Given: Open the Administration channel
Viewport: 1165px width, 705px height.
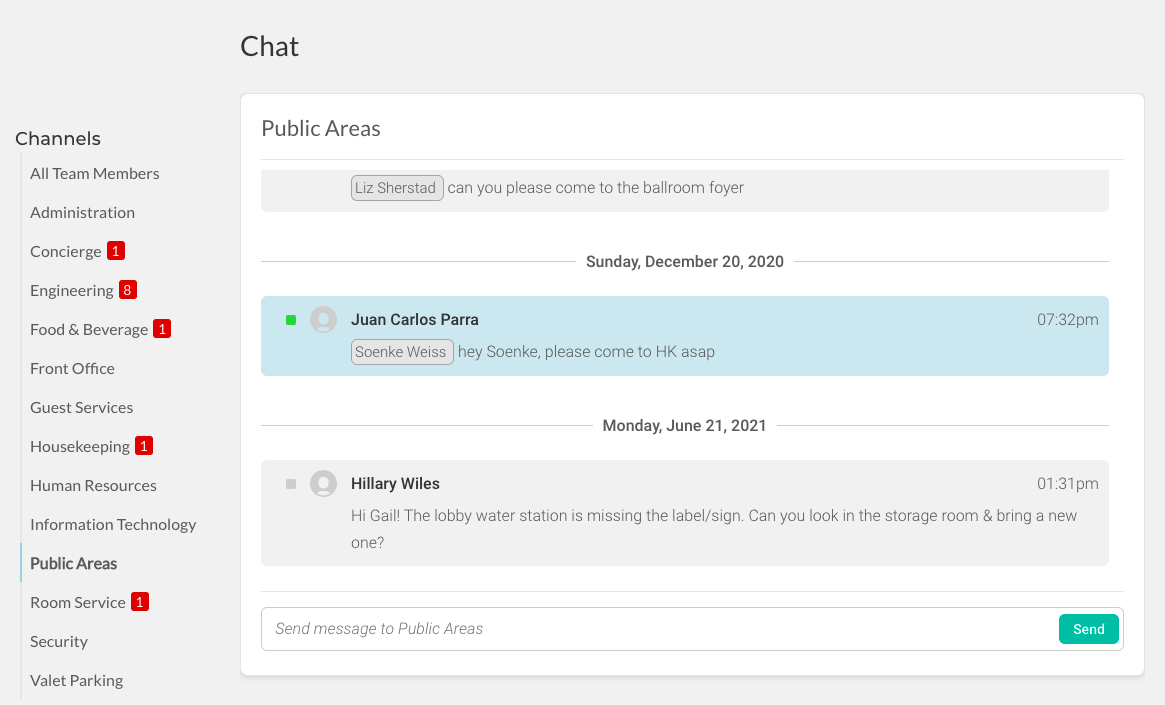Looking at the screenshot, I should pos(82,212).
